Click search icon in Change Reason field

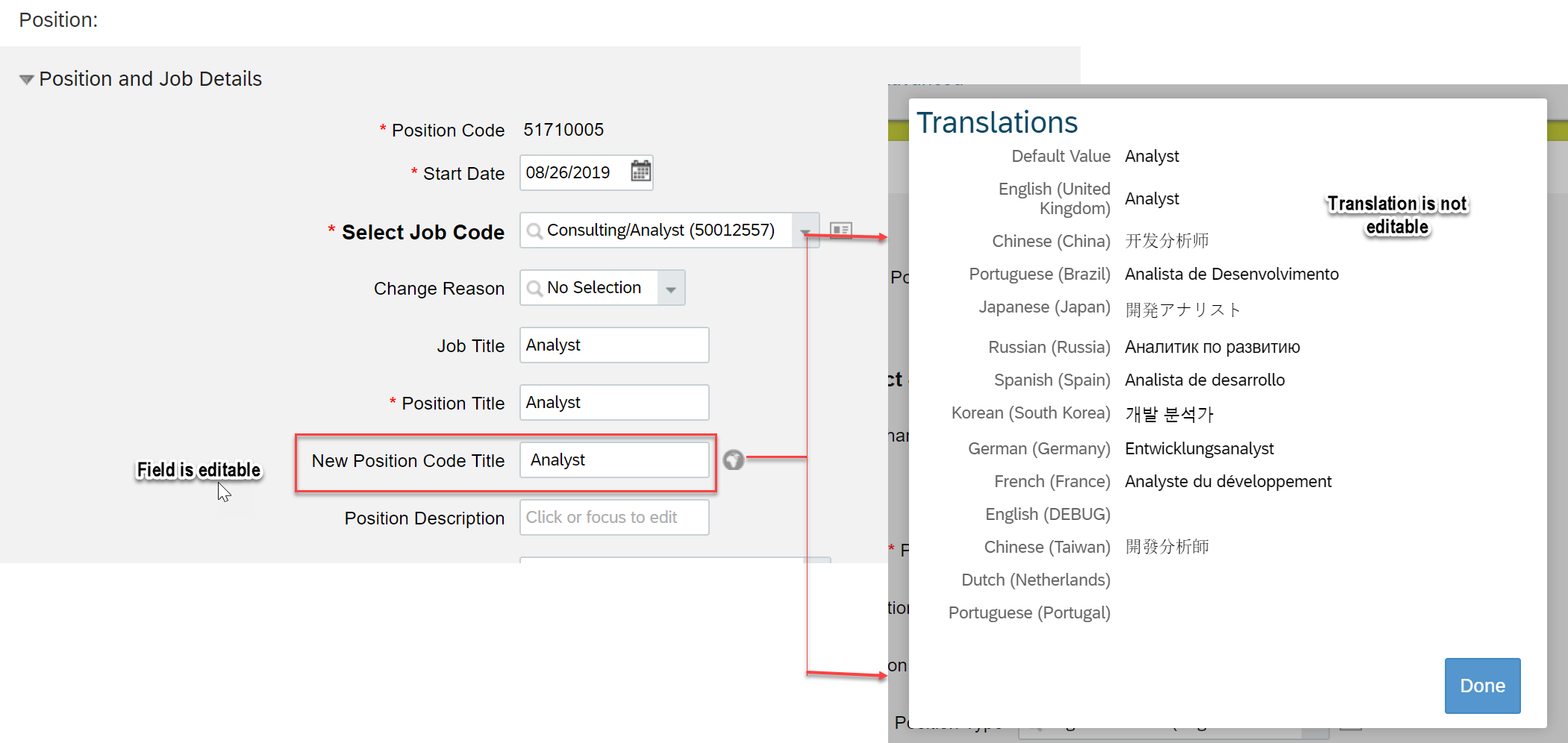pyautogui.click(x=534, y=288)
